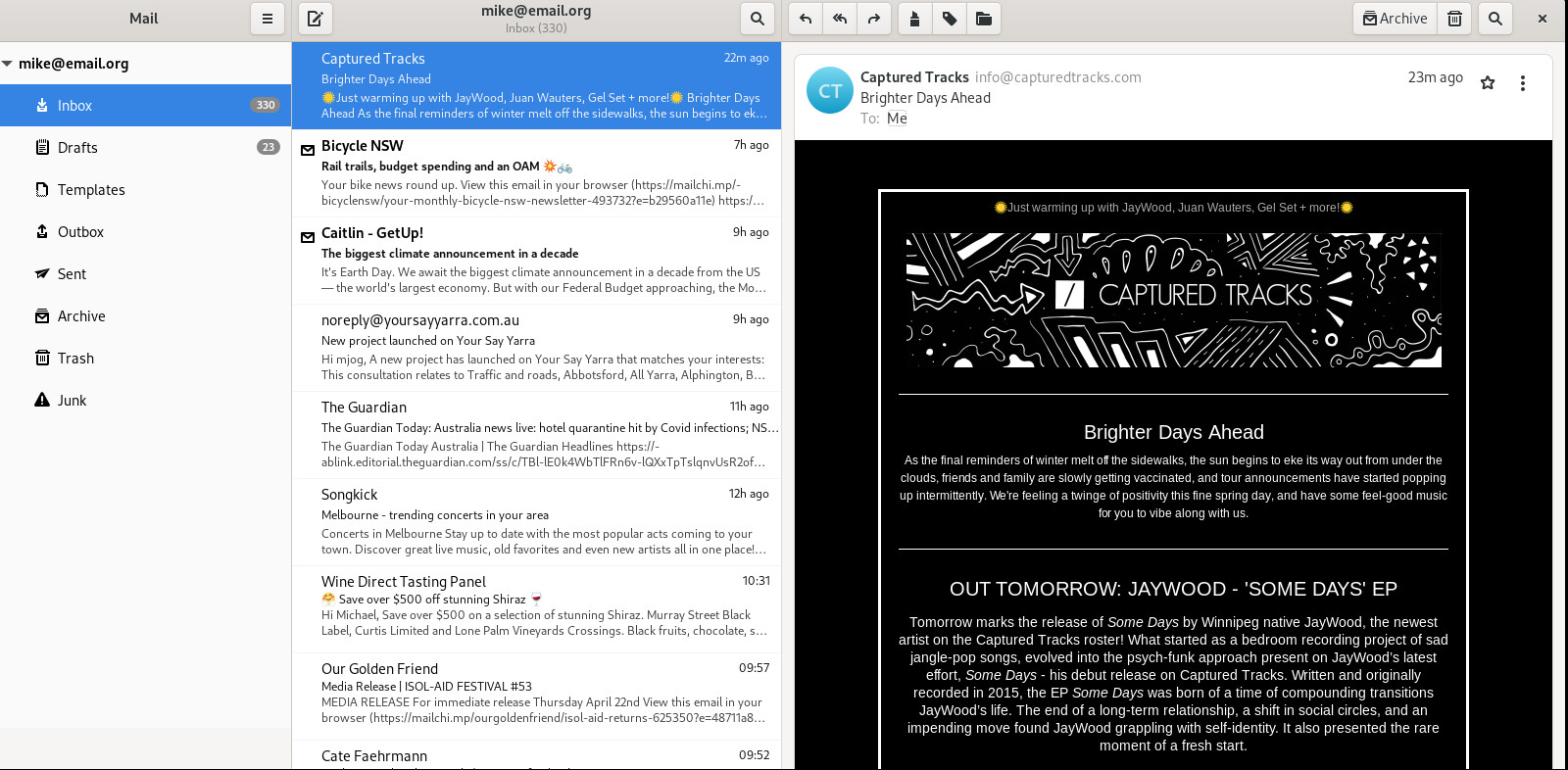The width and height of the screenshot is (1568, 770).
Task: Click the Captured Tracks banner image
Action: (1173, 300)
